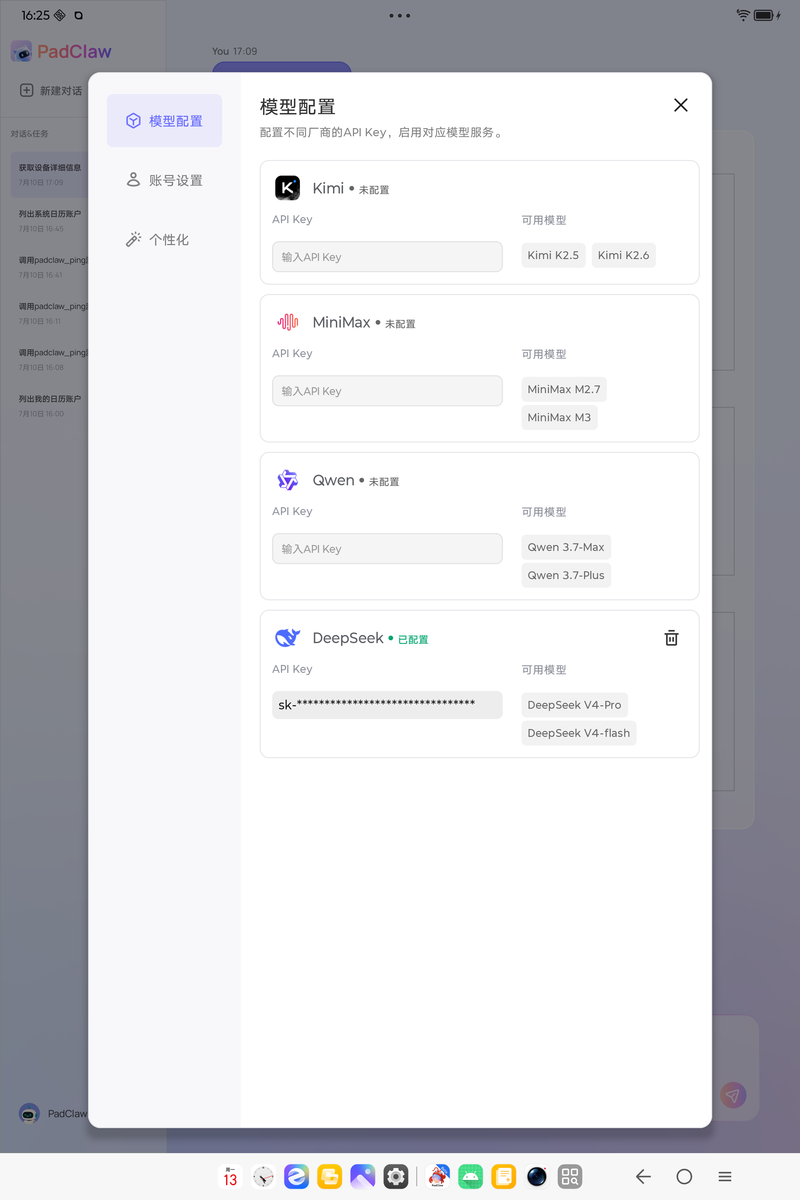Tap the three-dot handle at screen top

(400, 15)
